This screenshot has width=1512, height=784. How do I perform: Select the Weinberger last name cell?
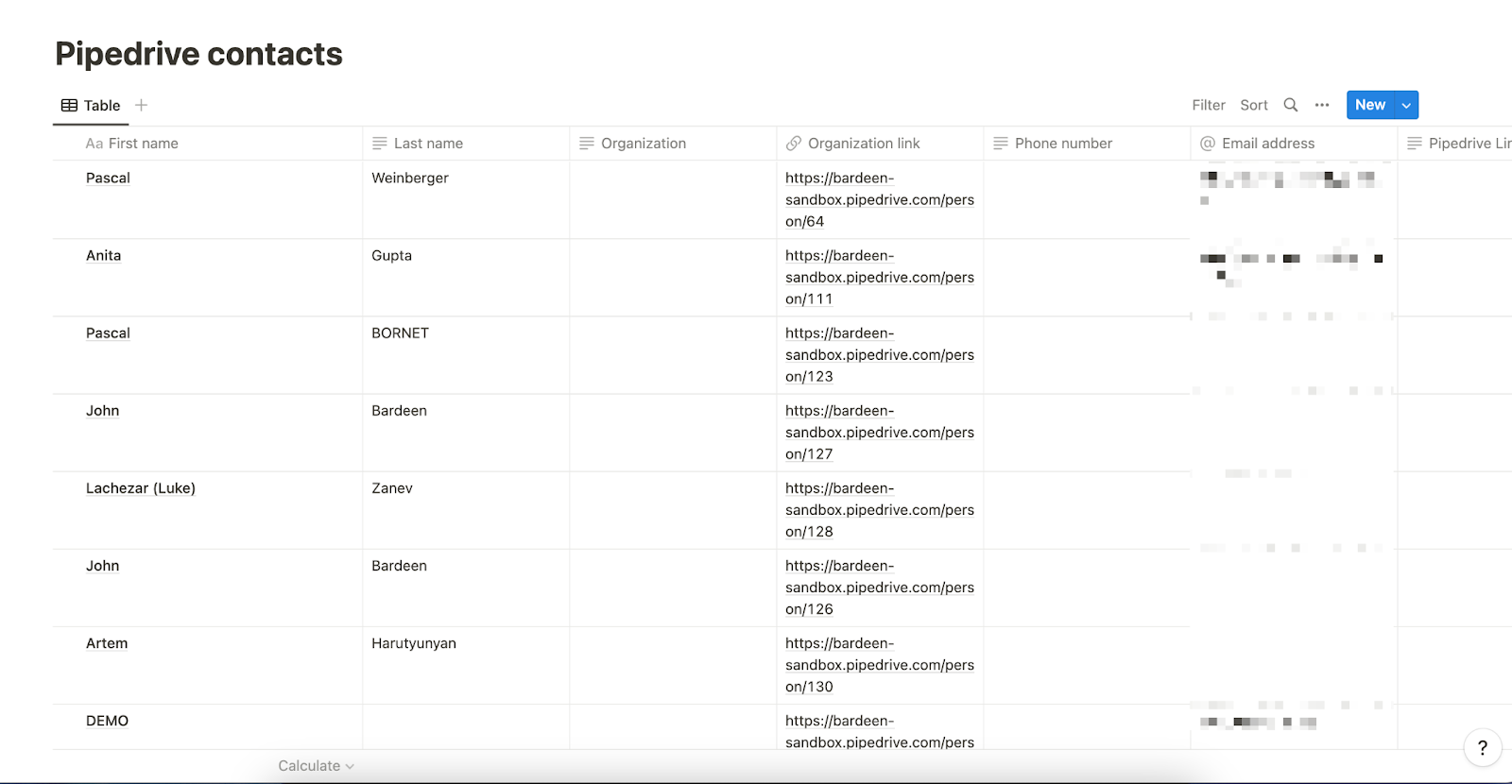pyautogui.click(x=466, y=199)
